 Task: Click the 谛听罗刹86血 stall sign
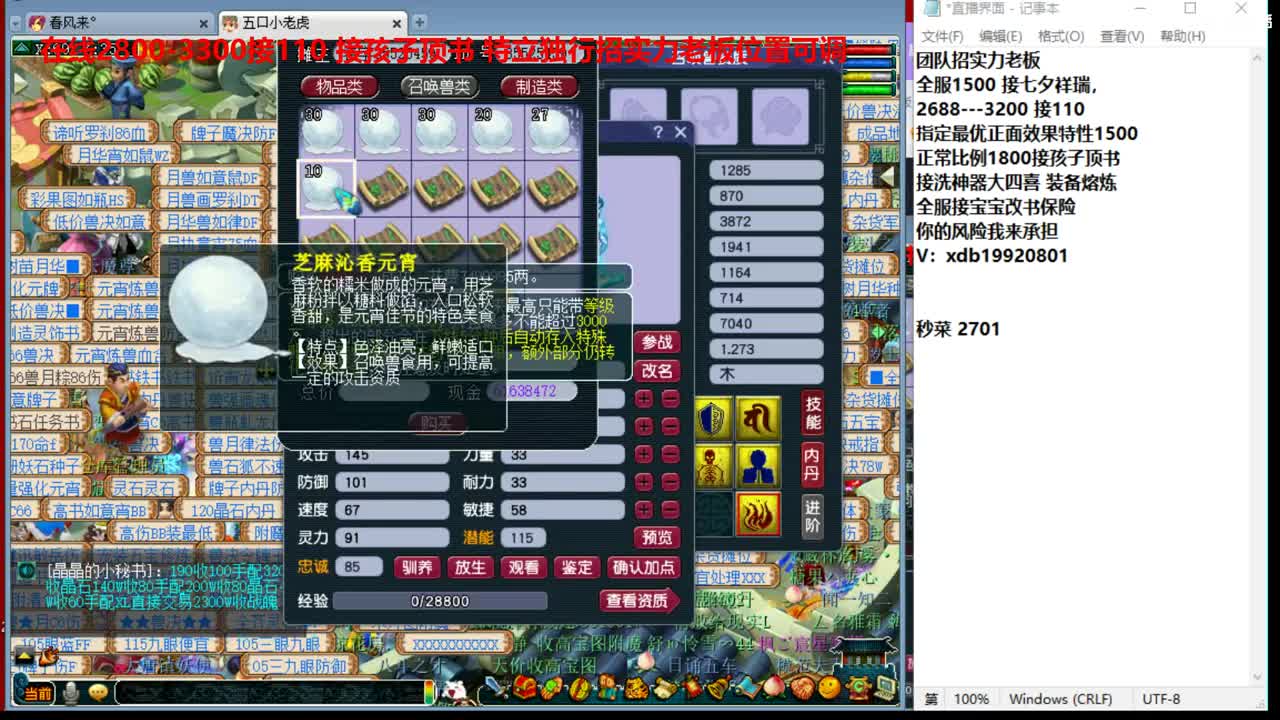[99, 132]
